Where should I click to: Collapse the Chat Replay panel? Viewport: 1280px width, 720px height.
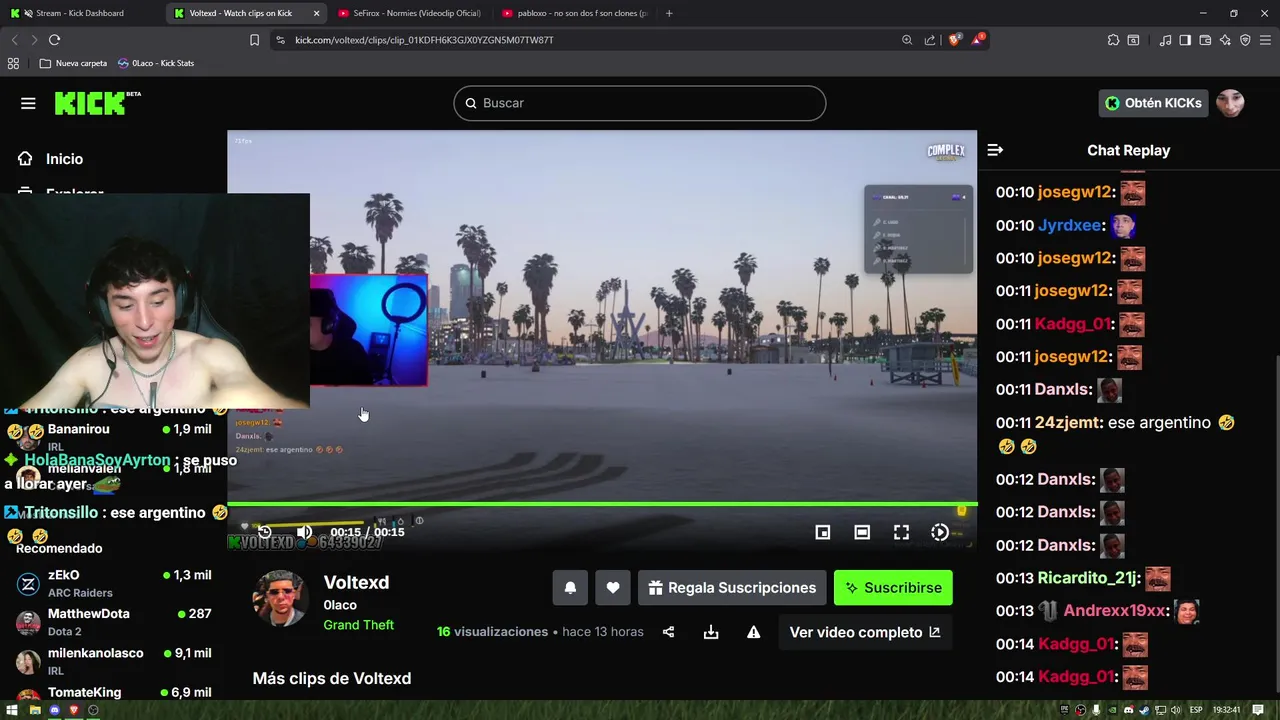click(x=995, y=150)
